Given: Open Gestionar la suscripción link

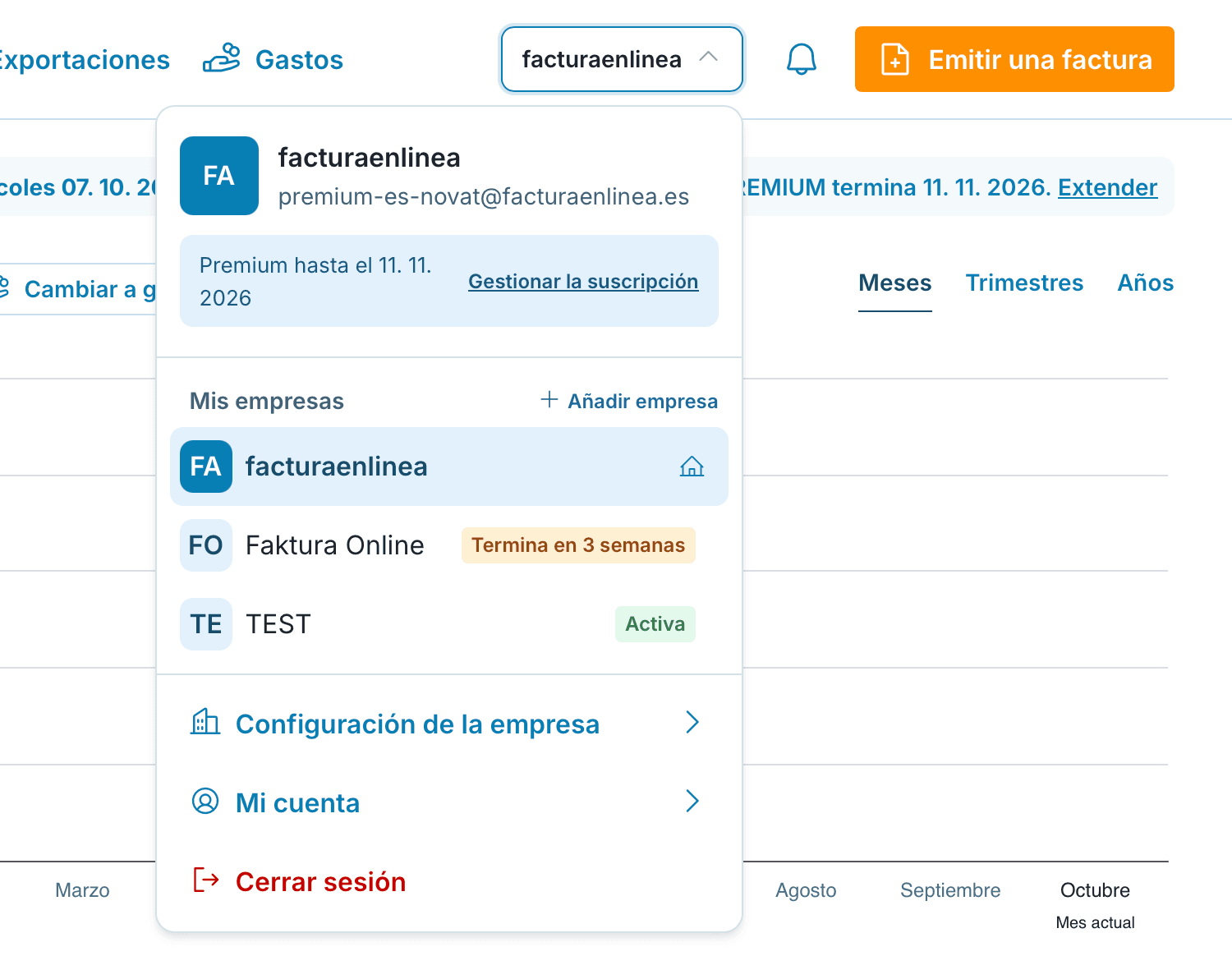Looking at the screenshot, I should tap(583, 281).
